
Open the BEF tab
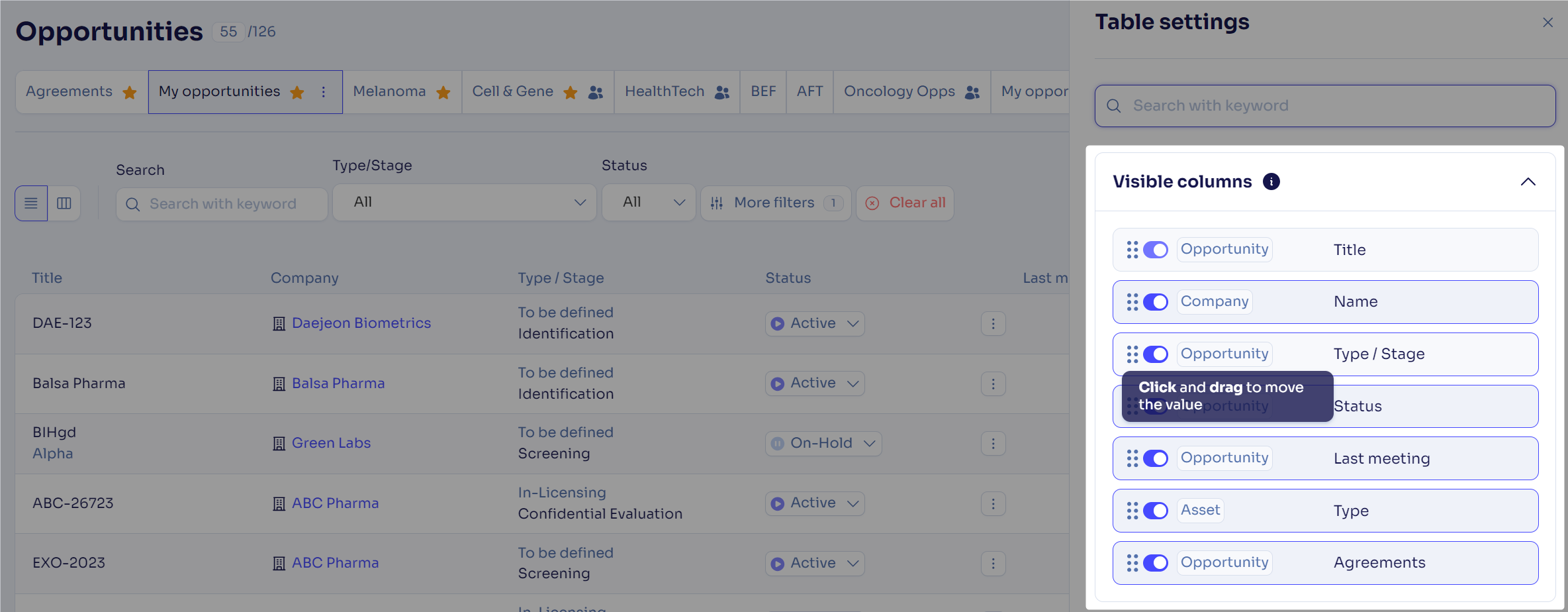[x=763, y=92]
